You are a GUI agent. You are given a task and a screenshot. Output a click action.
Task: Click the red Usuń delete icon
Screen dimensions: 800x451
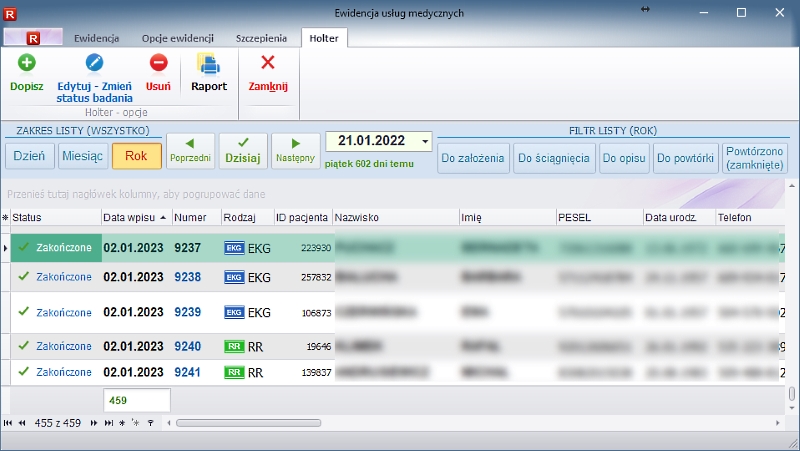coord(158,63)
